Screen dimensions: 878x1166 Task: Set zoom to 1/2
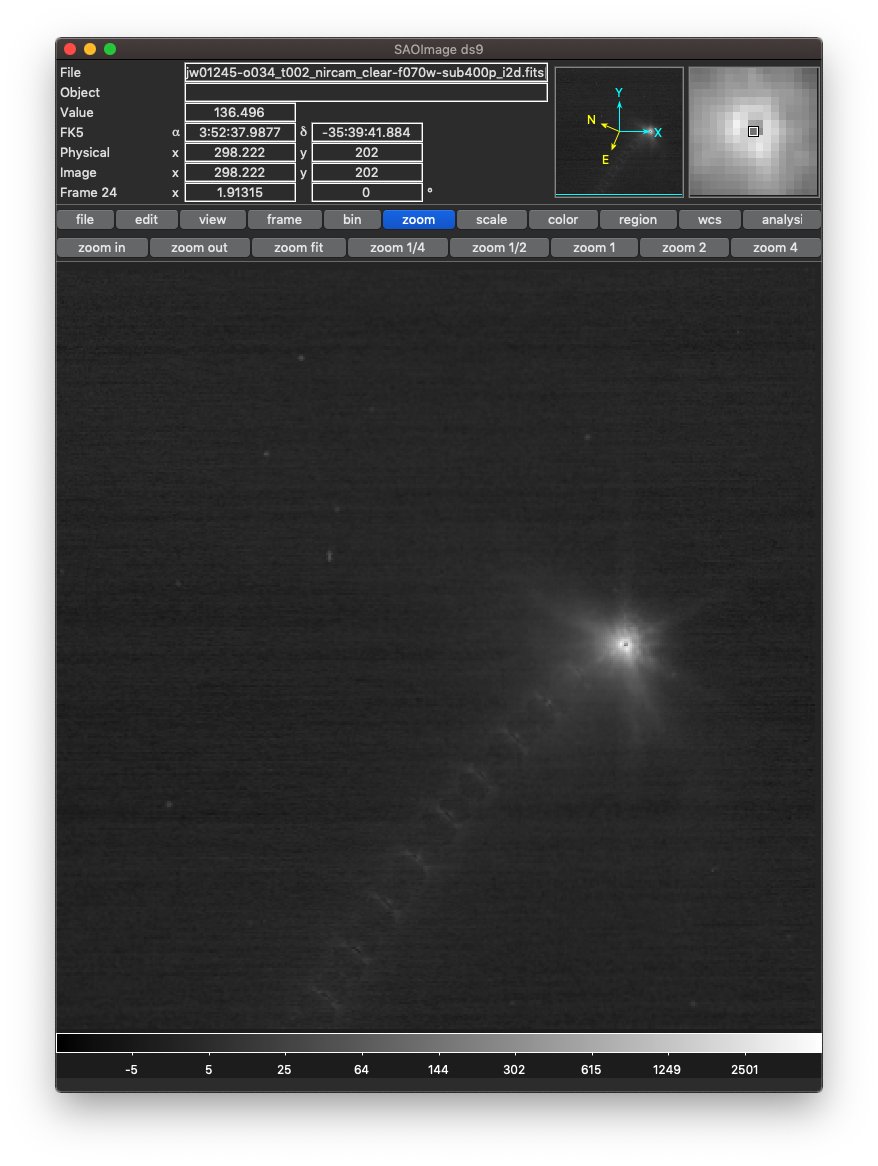[x=499, y=248]
